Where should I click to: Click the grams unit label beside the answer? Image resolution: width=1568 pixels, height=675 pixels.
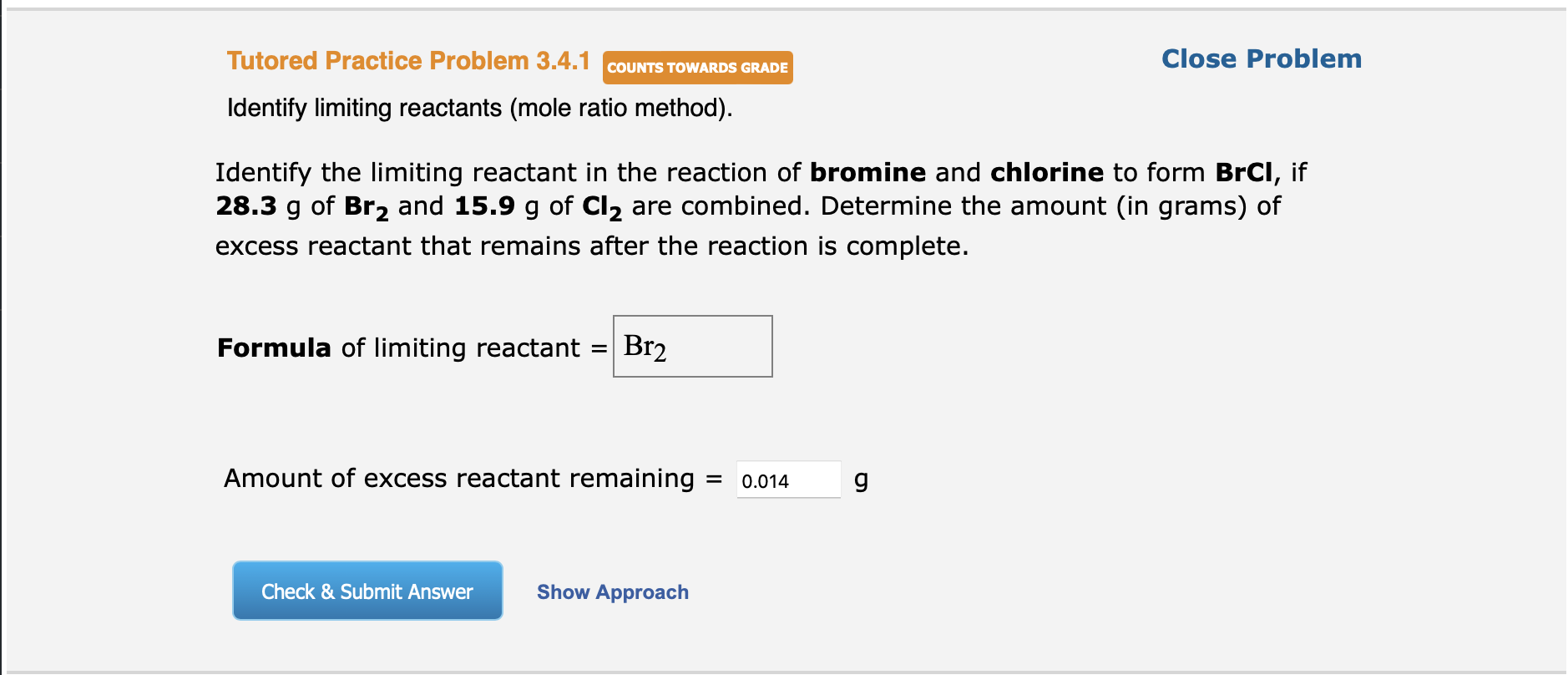pyautogui.click(x=861, y=479)
